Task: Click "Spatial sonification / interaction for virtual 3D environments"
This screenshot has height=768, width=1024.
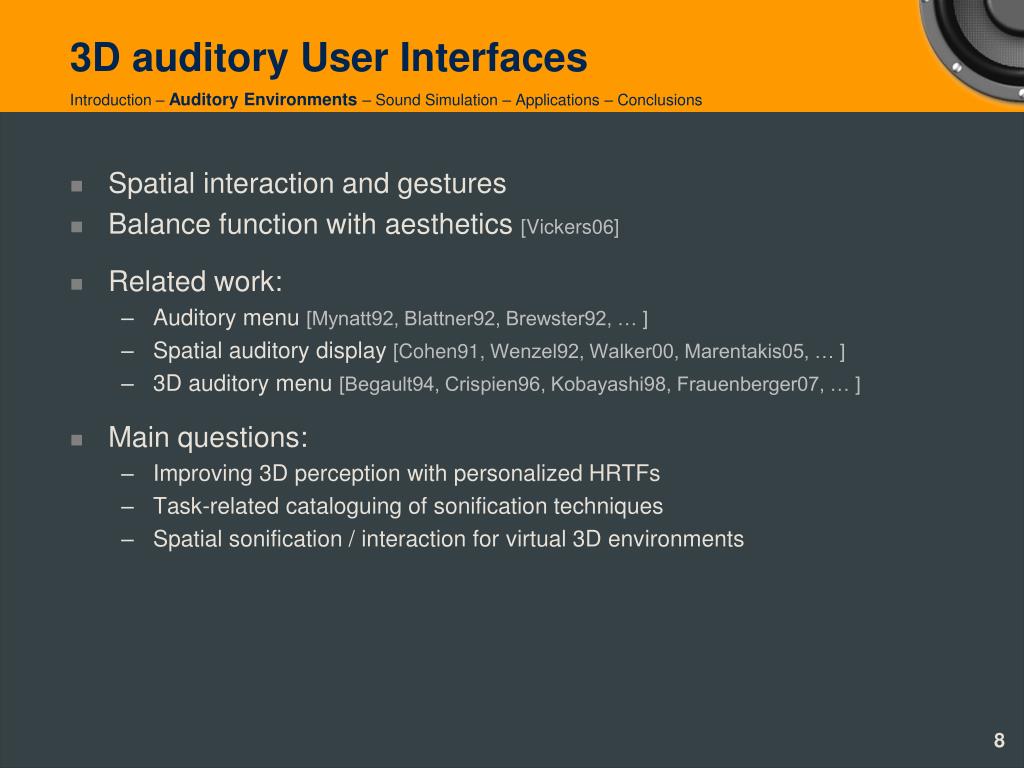Action: [449, 539]
